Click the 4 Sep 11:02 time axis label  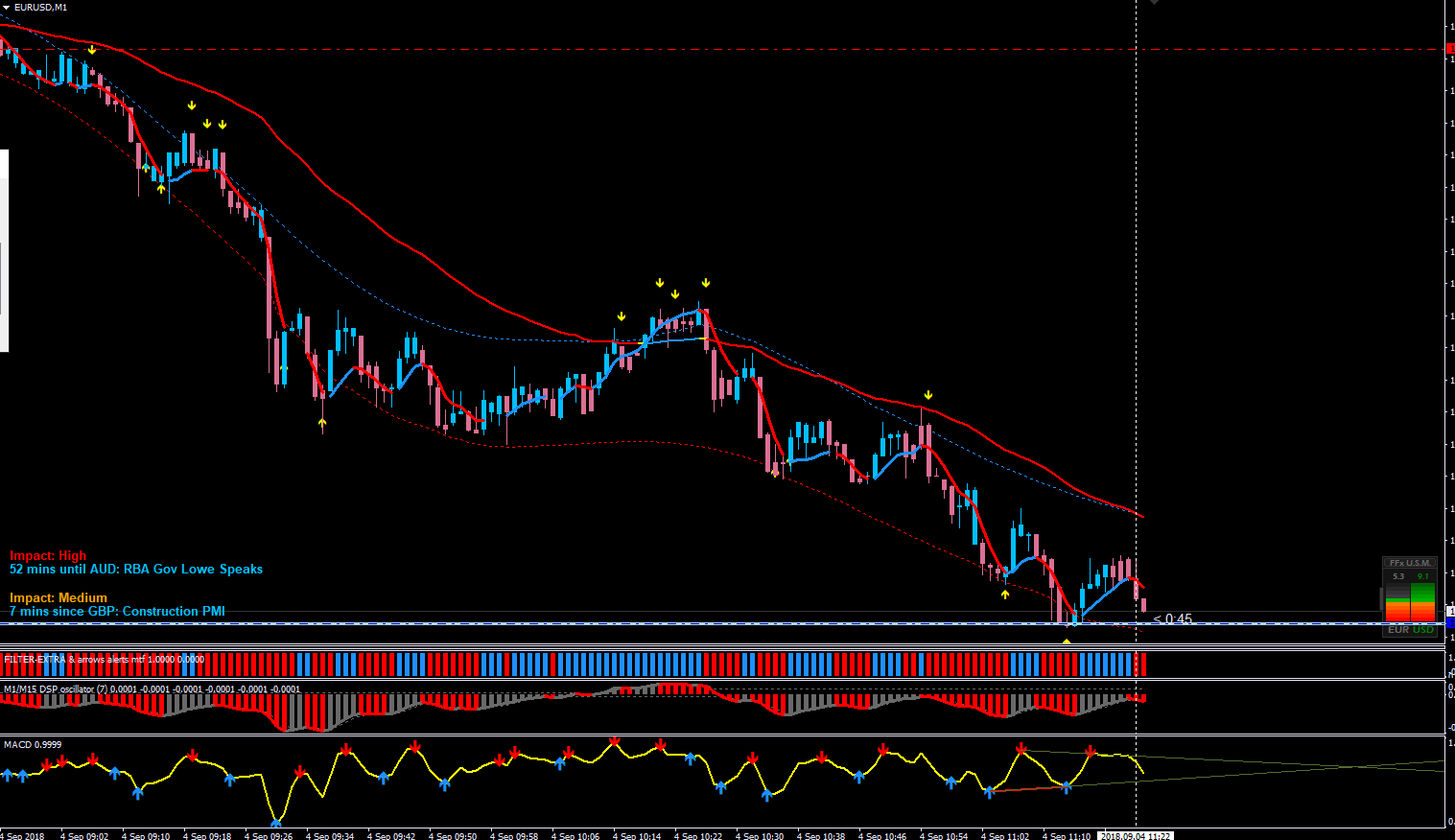point(1005,835)
